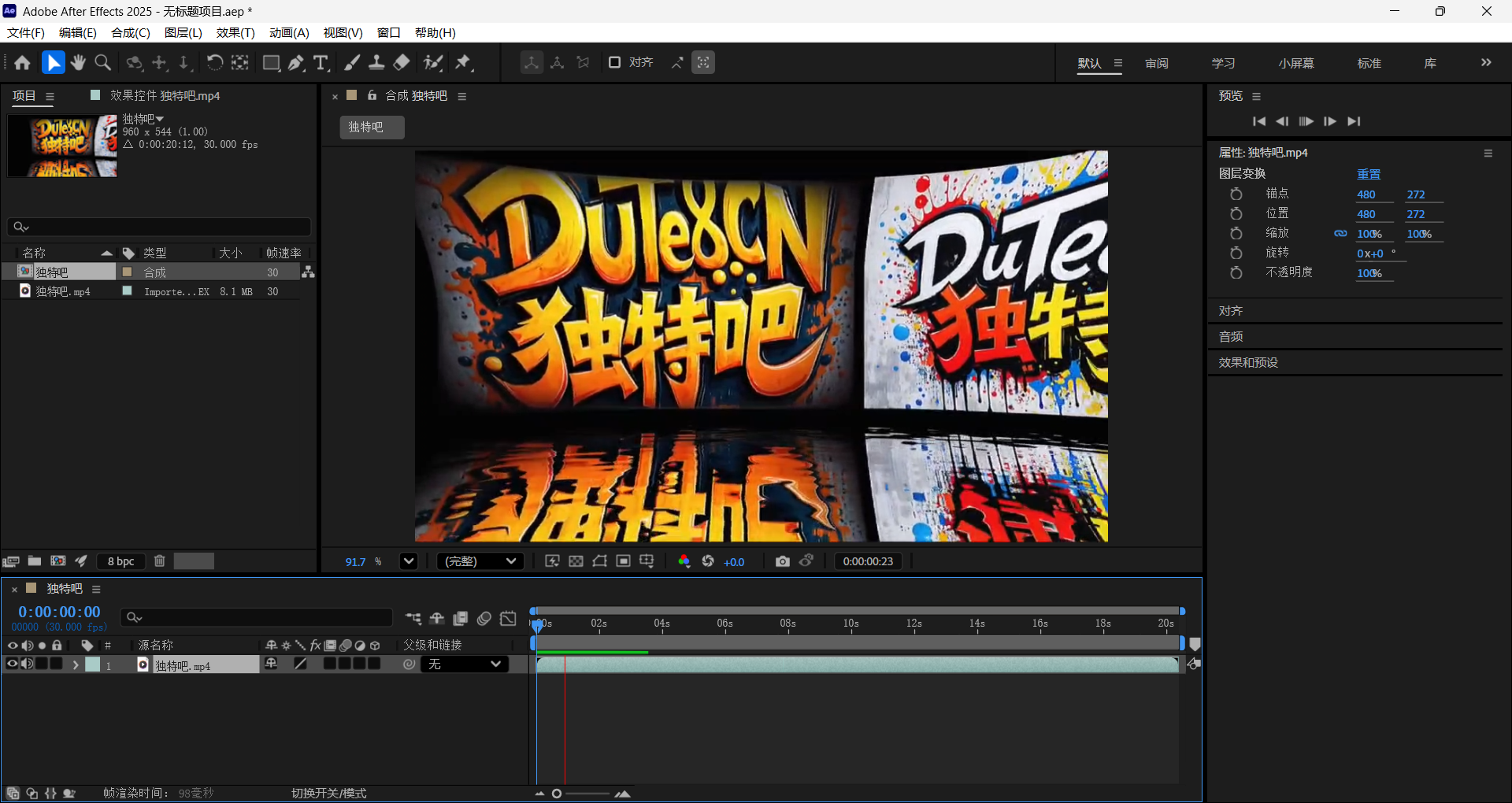Viewport: 1512px width, 803px height.
Task: Open parent link 无 dropdown
Action: click(x=465, y=664)
